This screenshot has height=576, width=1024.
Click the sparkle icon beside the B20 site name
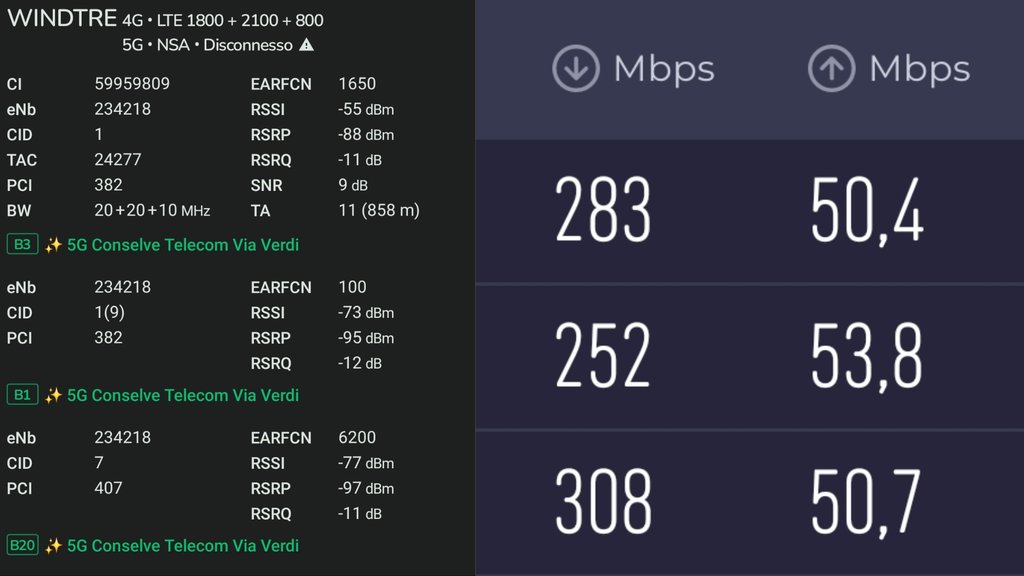click(53, 545)
